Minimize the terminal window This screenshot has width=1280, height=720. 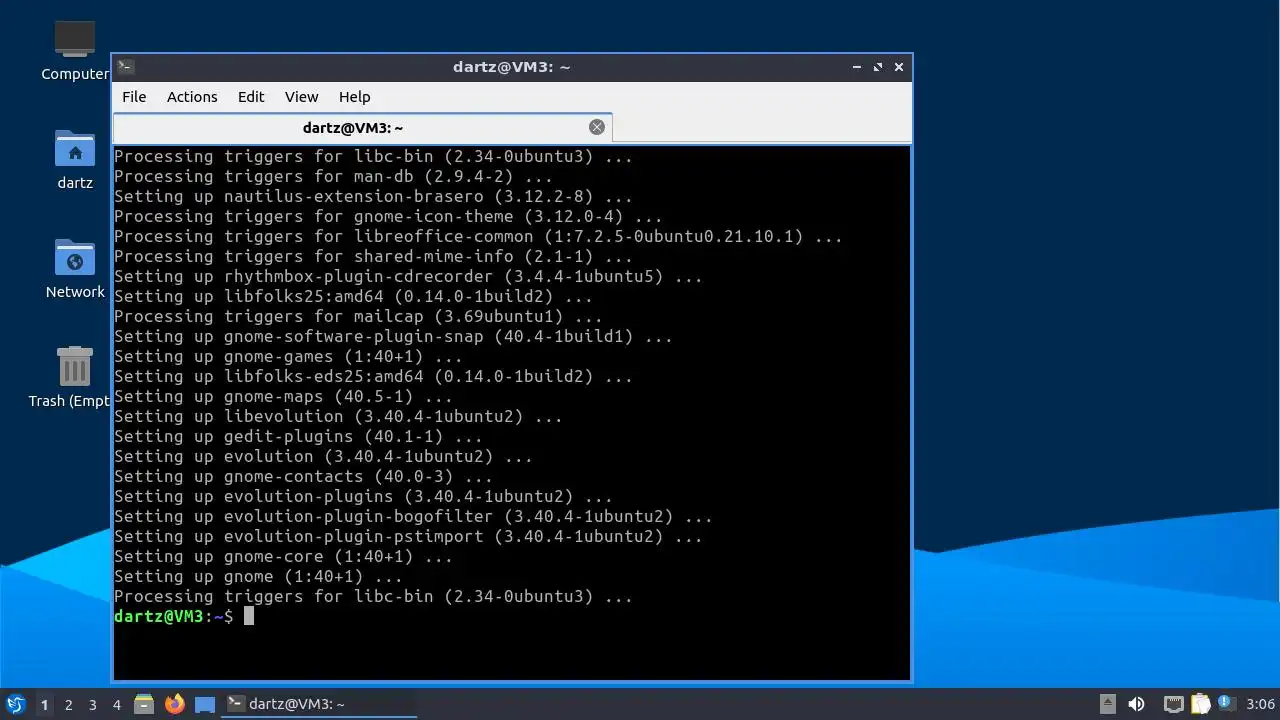tap(857, 67)
